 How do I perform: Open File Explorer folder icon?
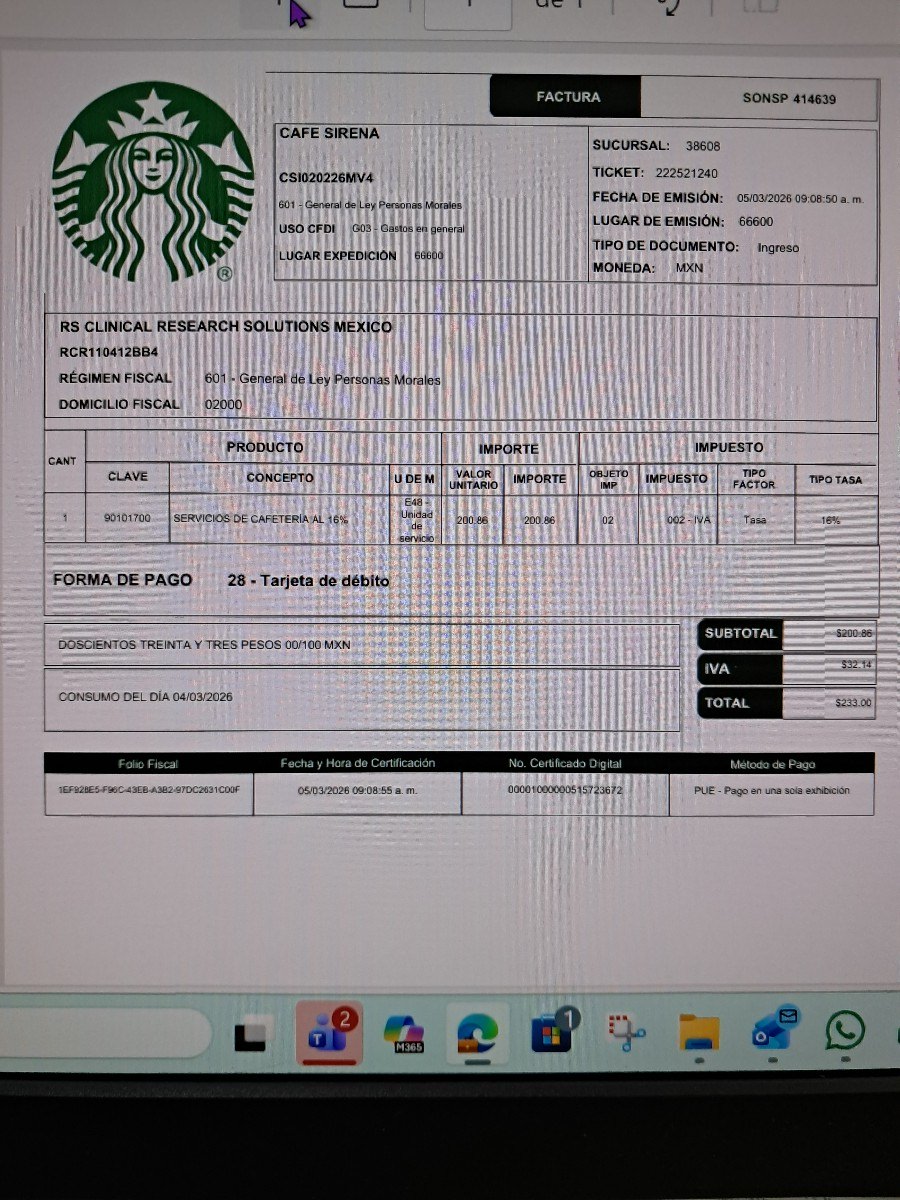point(699,1034)
